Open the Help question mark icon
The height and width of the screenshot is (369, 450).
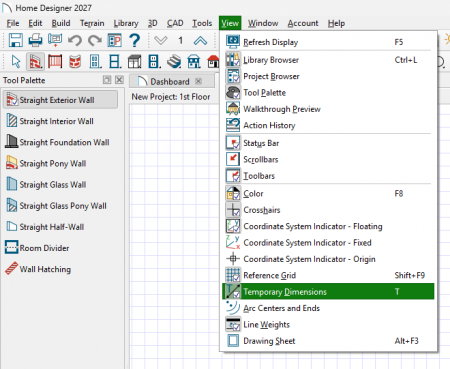[134, 40]
